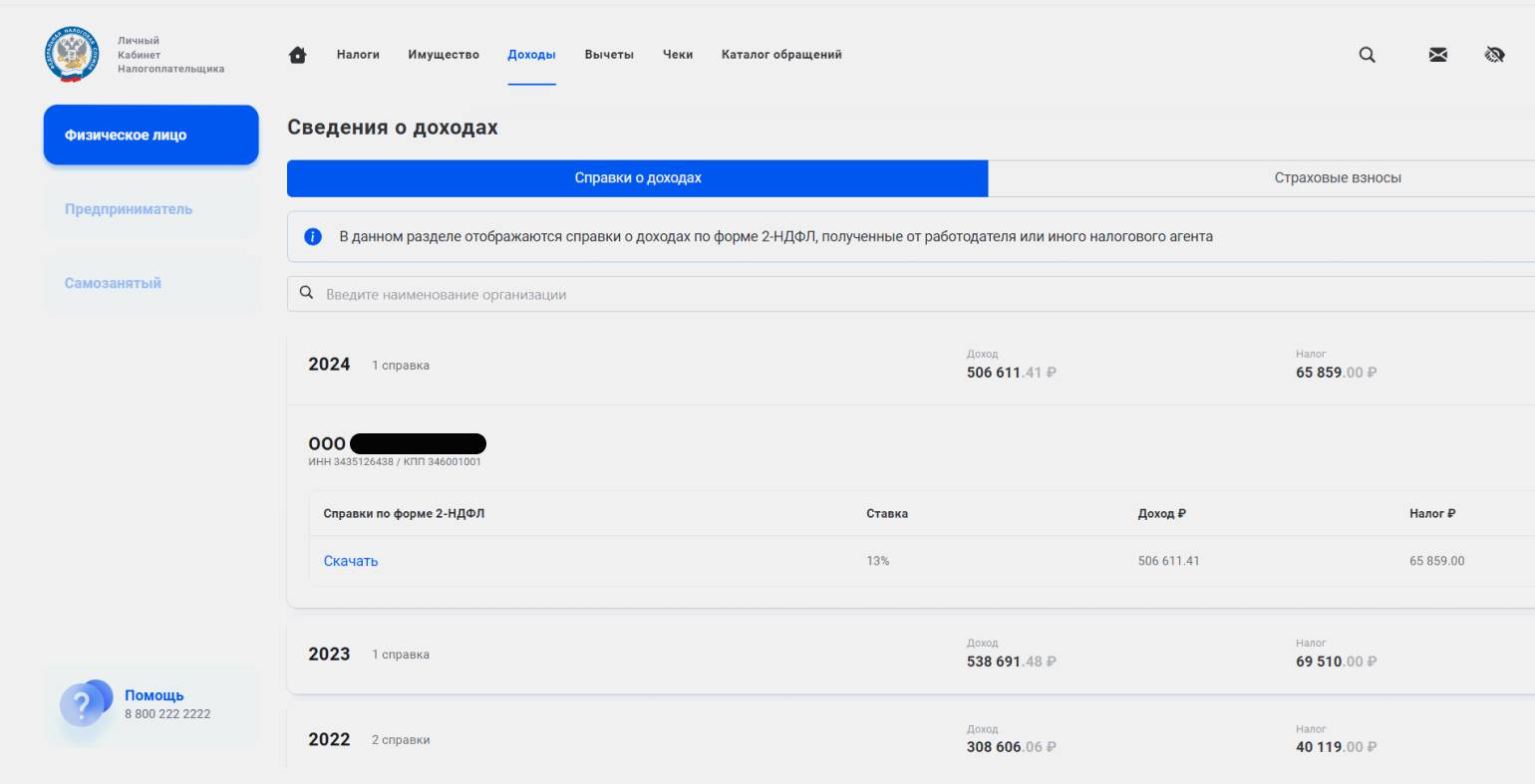Switch to Физическое лицо profile
The image size is (1535, 784).
151,135
